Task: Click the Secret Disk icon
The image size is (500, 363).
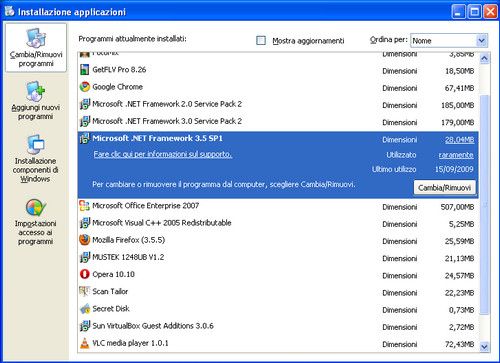Action: 85,309
